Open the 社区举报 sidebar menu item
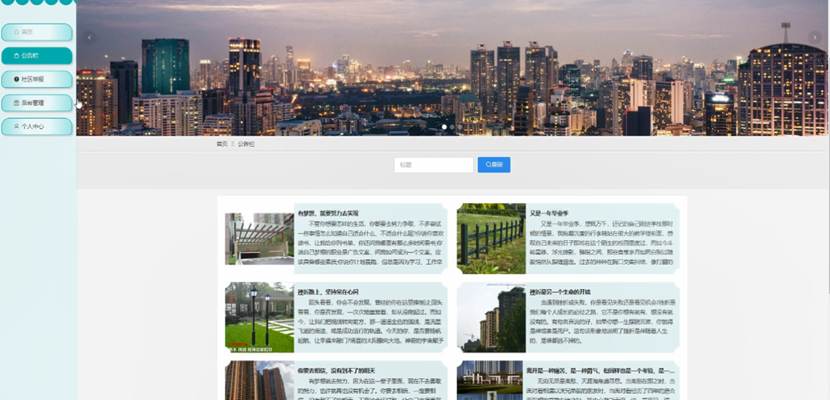The width and height of the screenshot is (830, 400). 37,79
